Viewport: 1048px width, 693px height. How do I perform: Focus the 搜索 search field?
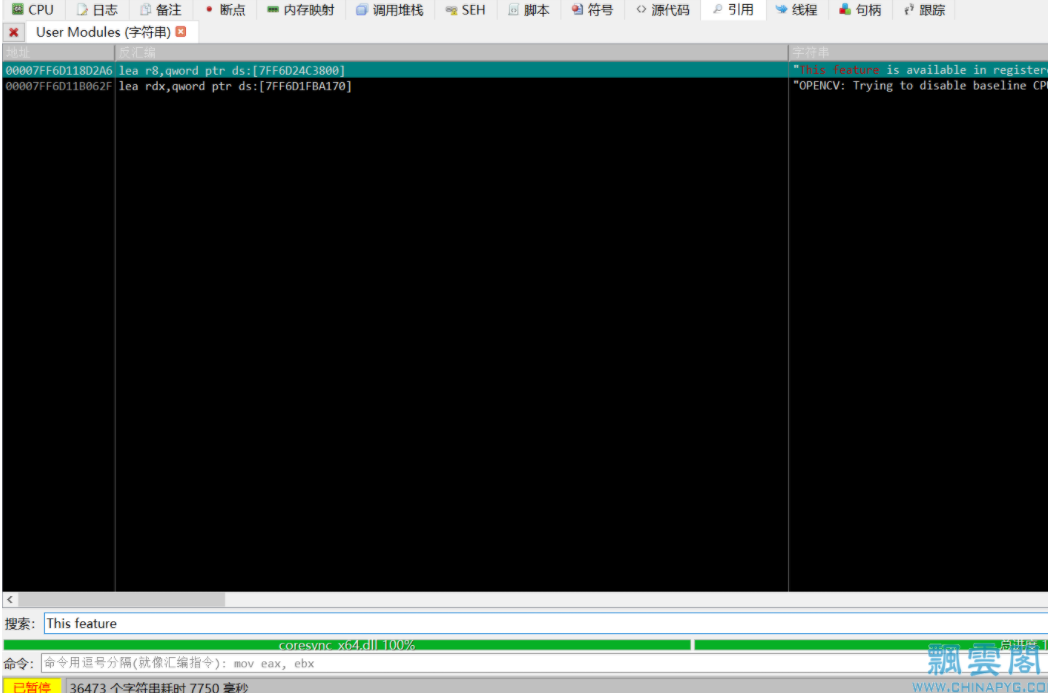(x=545, y=623)
